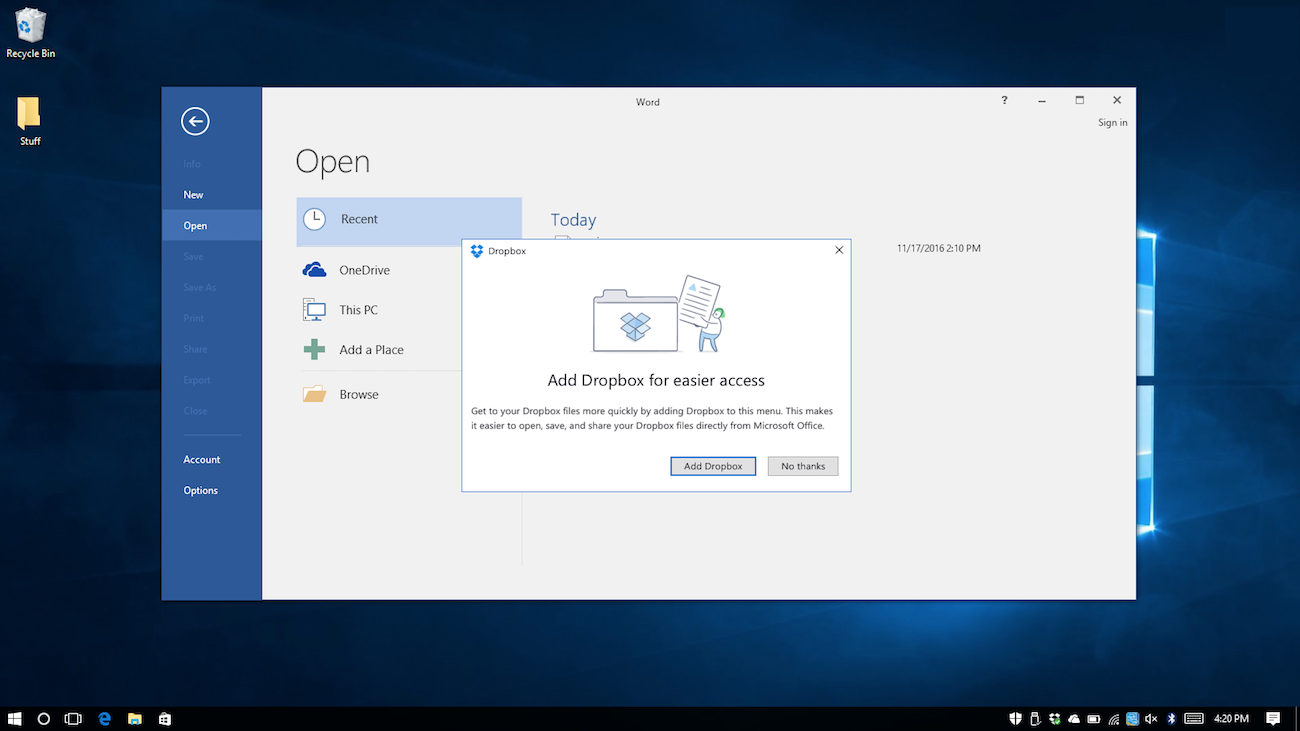Open the Browse folder option
1300x731 pixels.
click(358, 394)
